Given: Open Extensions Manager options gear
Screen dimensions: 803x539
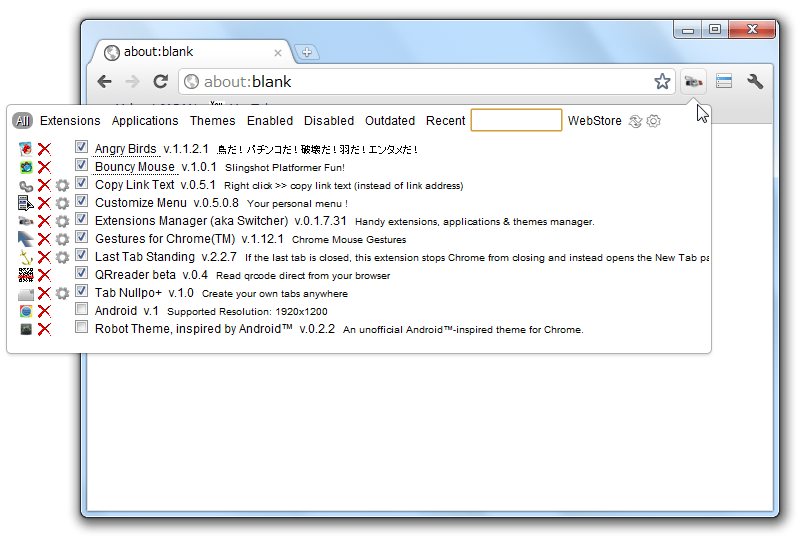Looking at the screenshot, I should click(62, 221).
